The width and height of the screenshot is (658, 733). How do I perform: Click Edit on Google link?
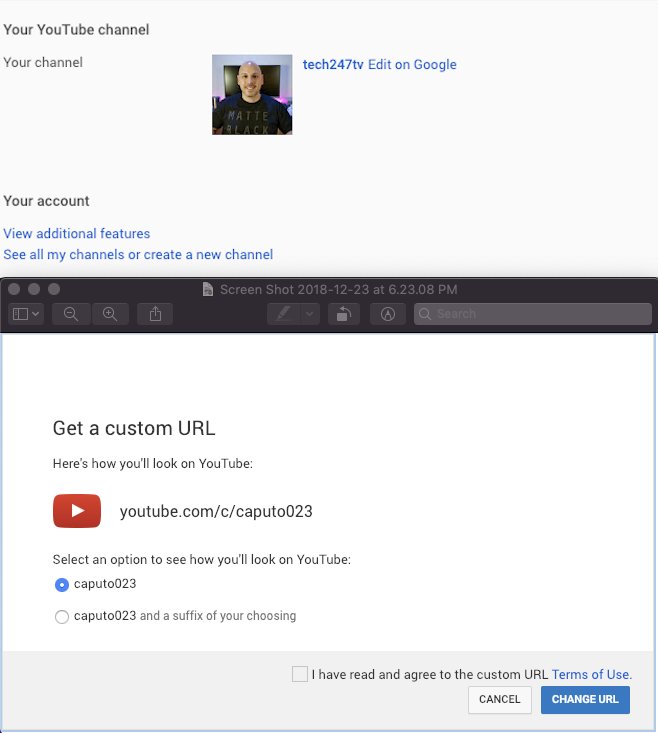point(412,65)
